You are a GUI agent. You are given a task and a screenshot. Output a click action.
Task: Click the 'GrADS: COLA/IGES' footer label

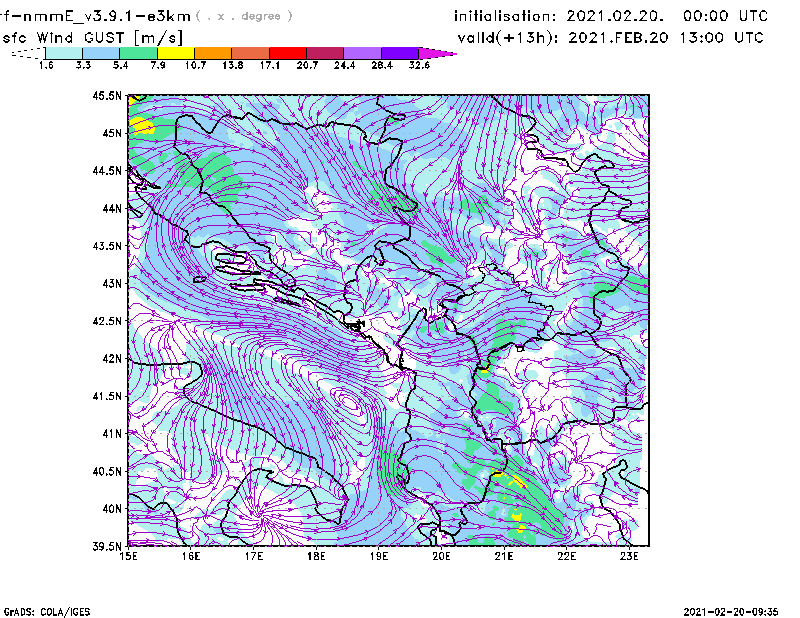(x=47, y=612)
